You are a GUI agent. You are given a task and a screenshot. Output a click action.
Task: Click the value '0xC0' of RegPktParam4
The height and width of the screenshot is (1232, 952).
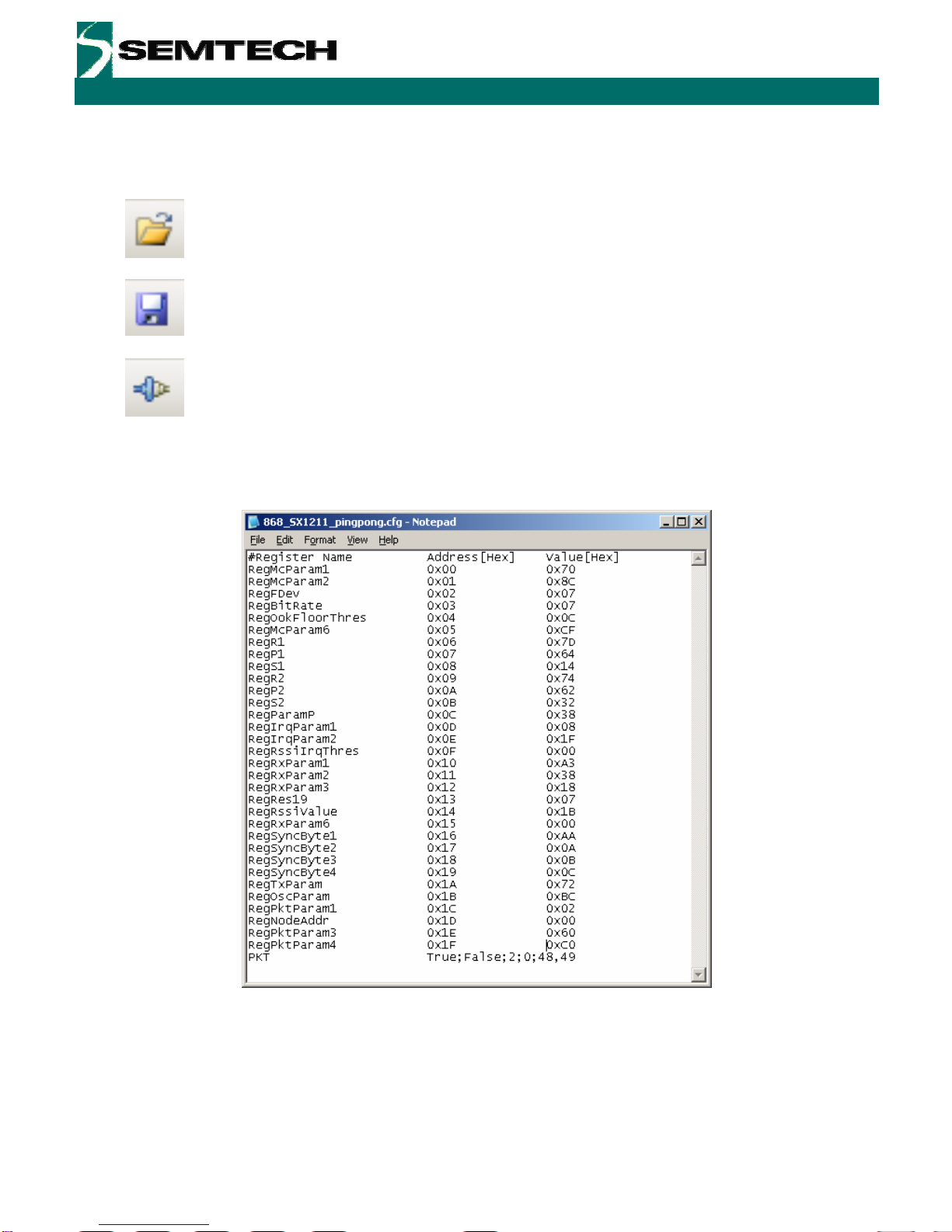point(560,945)
